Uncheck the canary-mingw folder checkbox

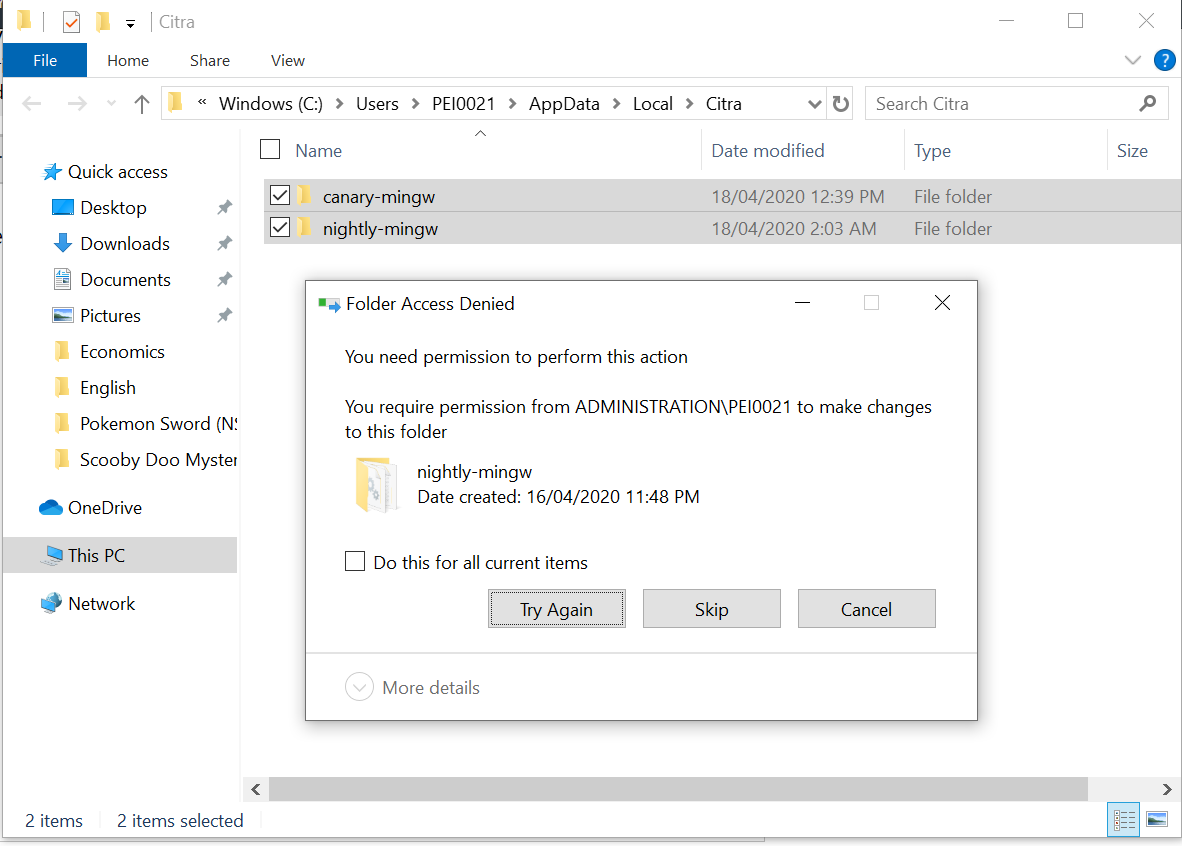[x=279, y=195]
